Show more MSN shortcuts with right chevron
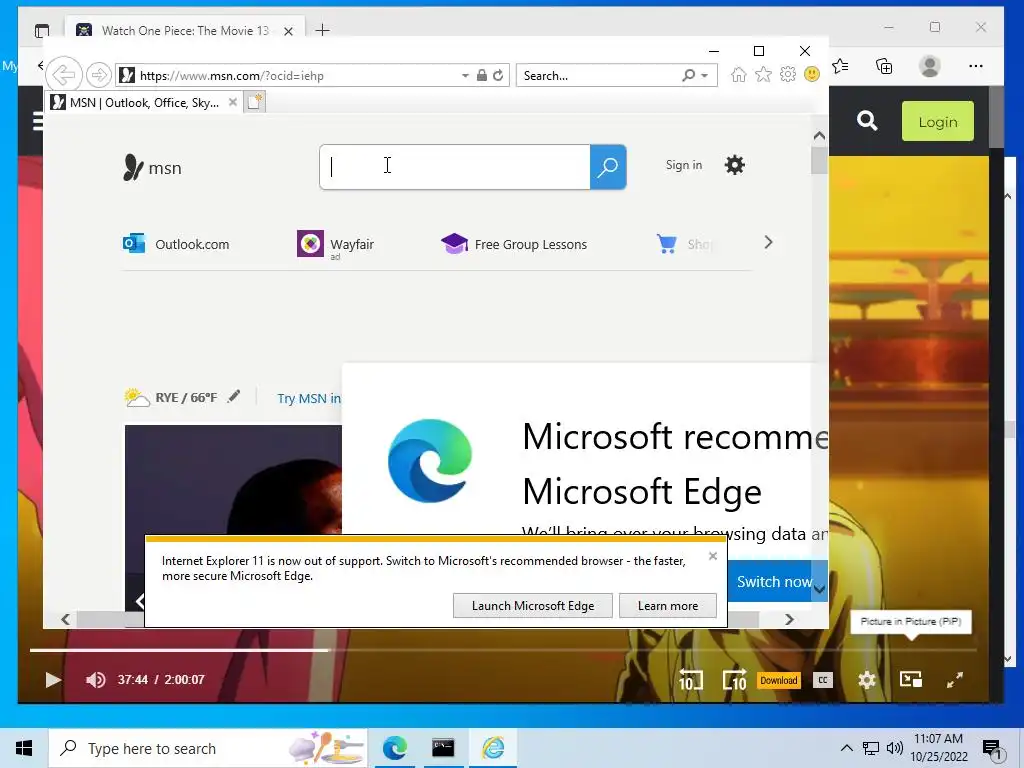This screenshot has width=1024, height=768. (x=769, y=242)
